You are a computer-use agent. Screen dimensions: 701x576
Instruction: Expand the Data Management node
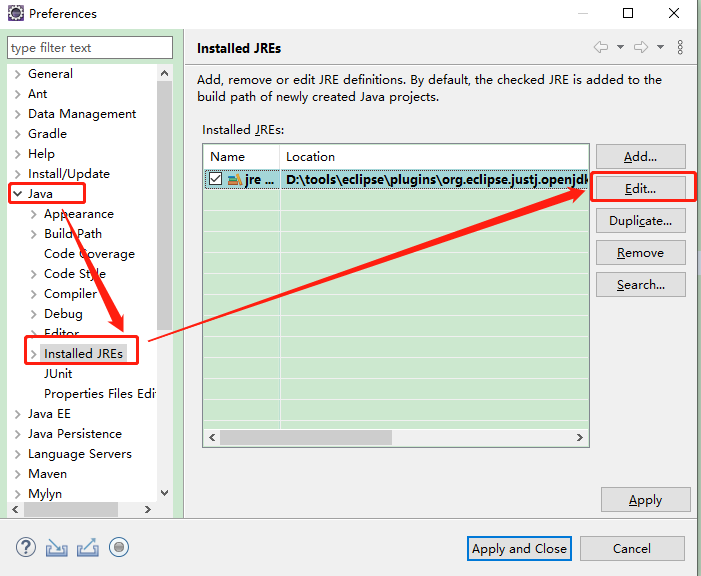[x=17, y=114]
